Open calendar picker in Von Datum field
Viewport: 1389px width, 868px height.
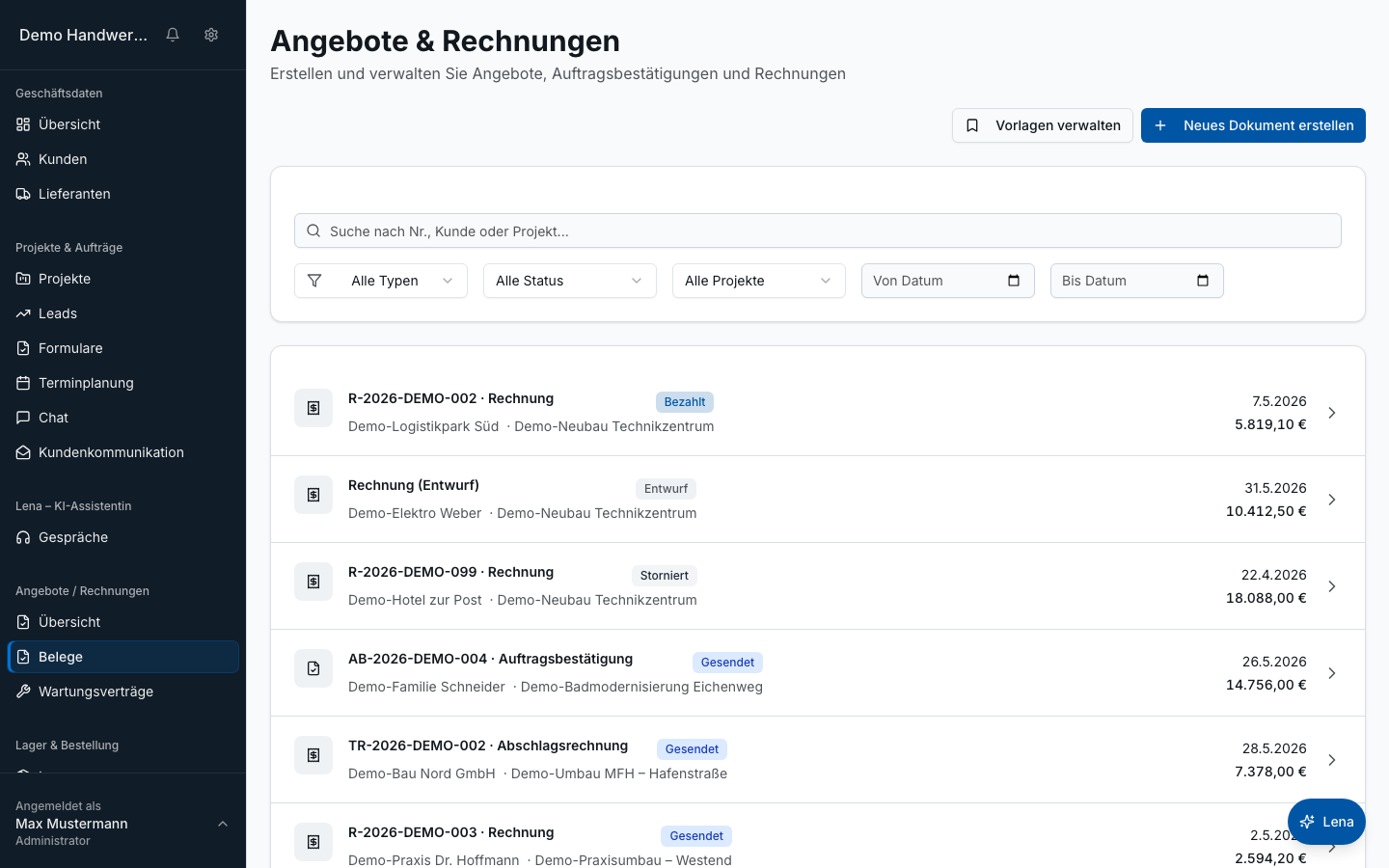tap(1014, 281)
